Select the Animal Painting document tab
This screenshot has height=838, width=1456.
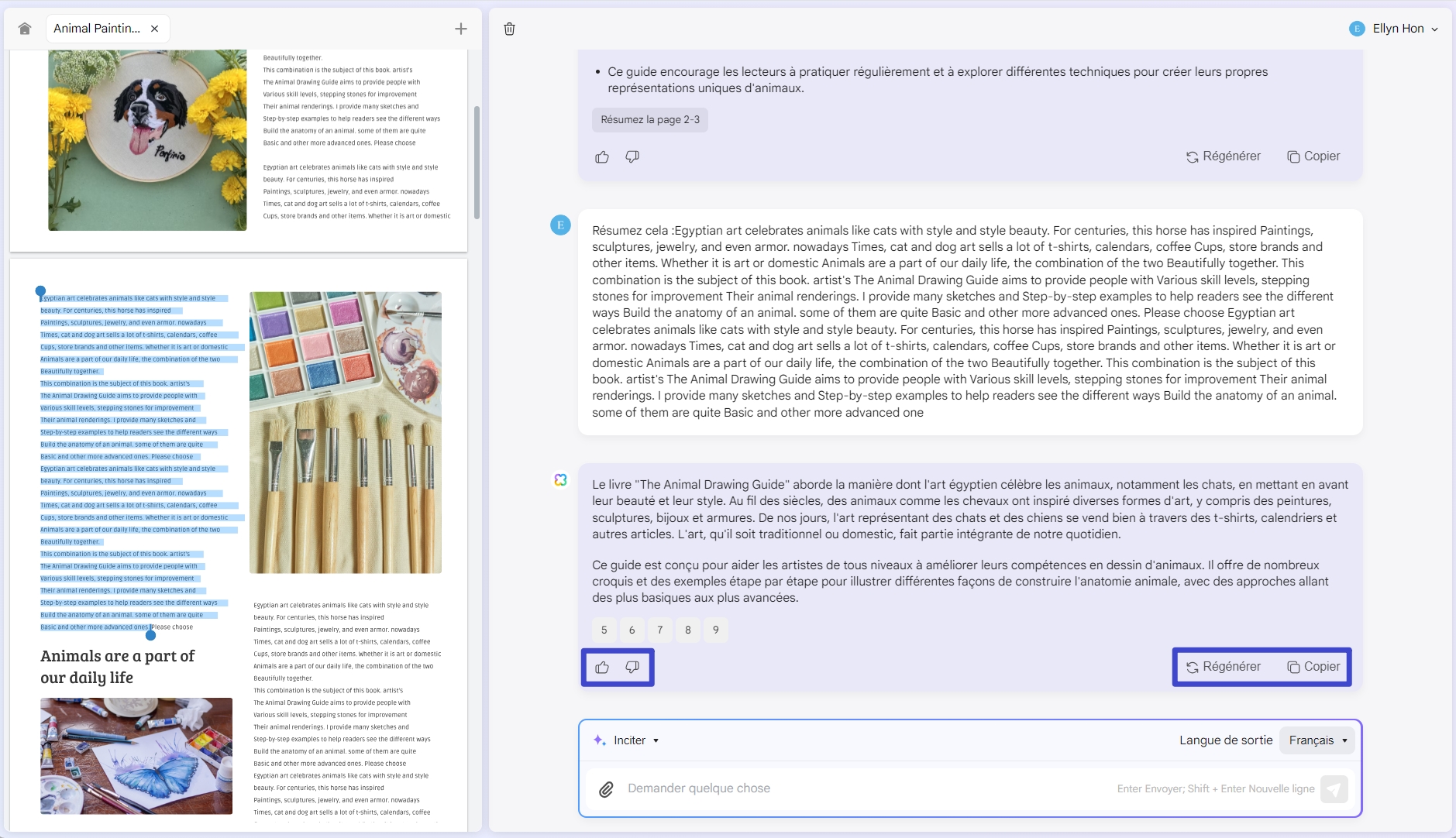[97, 29]
